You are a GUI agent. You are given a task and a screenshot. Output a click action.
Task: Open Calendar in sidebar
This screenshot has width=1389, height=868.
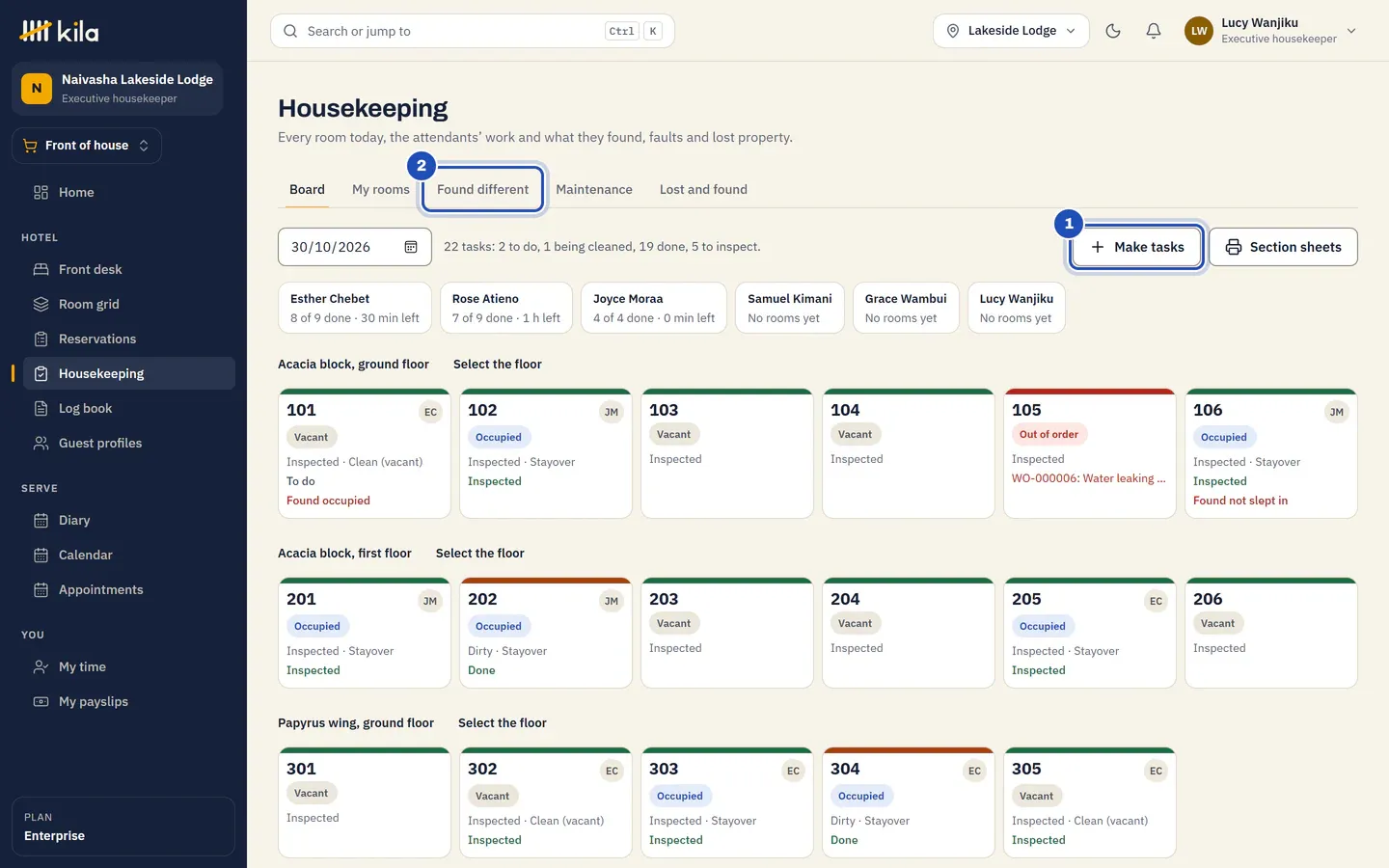click(x=129, y=555)
